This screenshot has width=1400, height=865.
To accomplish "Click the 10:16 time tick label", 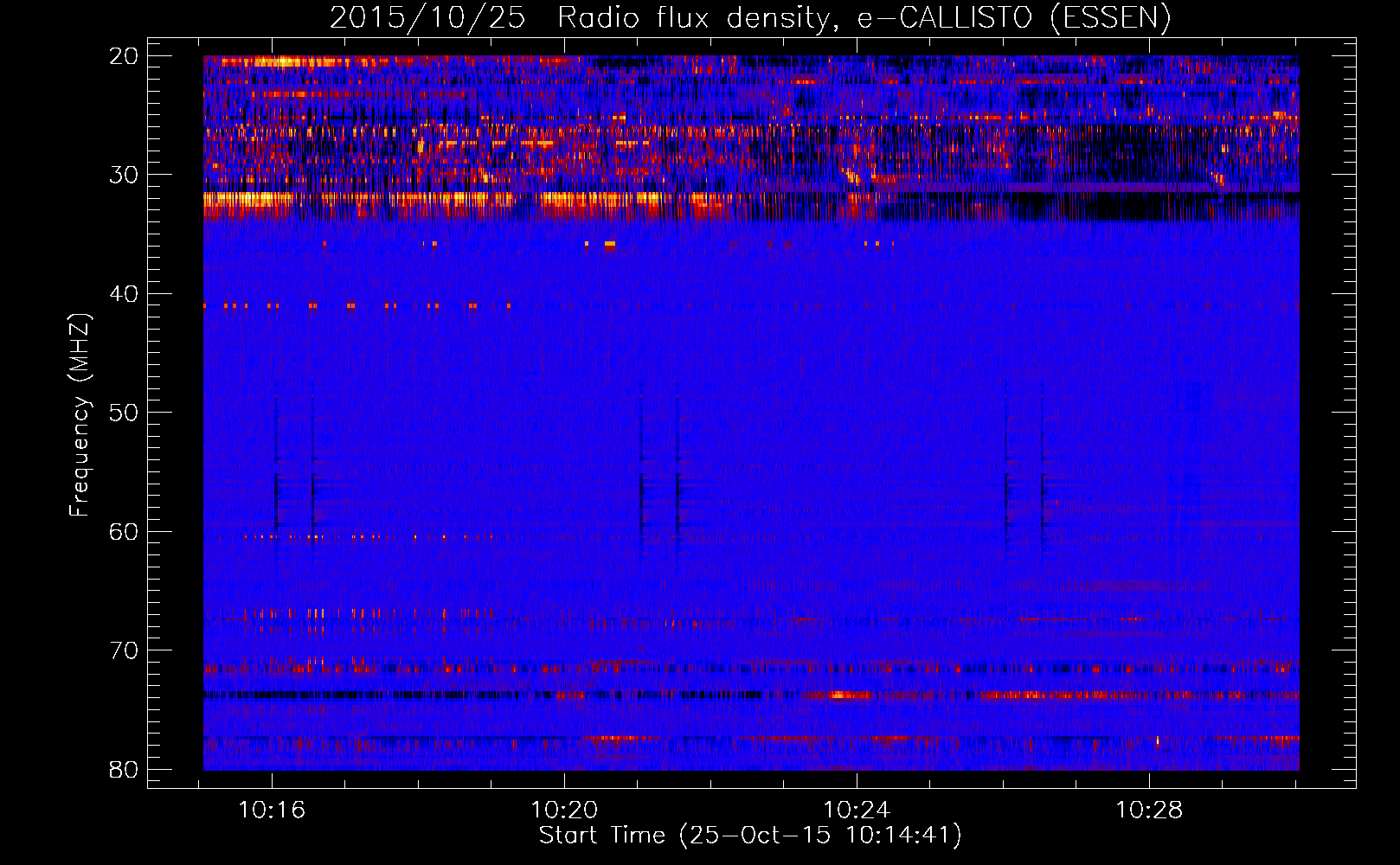I will point(272,811).
